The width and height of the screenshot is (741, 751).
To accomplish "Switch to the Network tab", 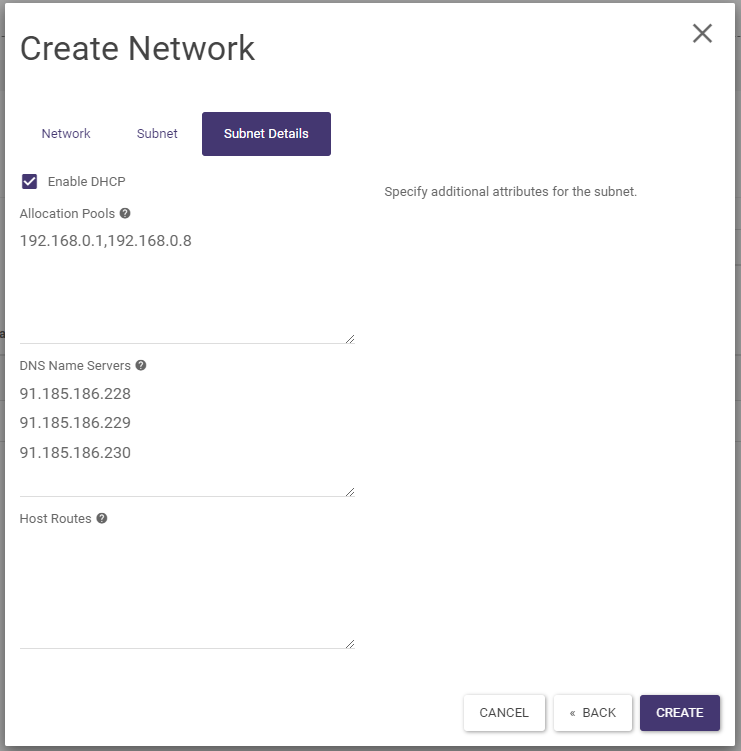I will point(66,134).
